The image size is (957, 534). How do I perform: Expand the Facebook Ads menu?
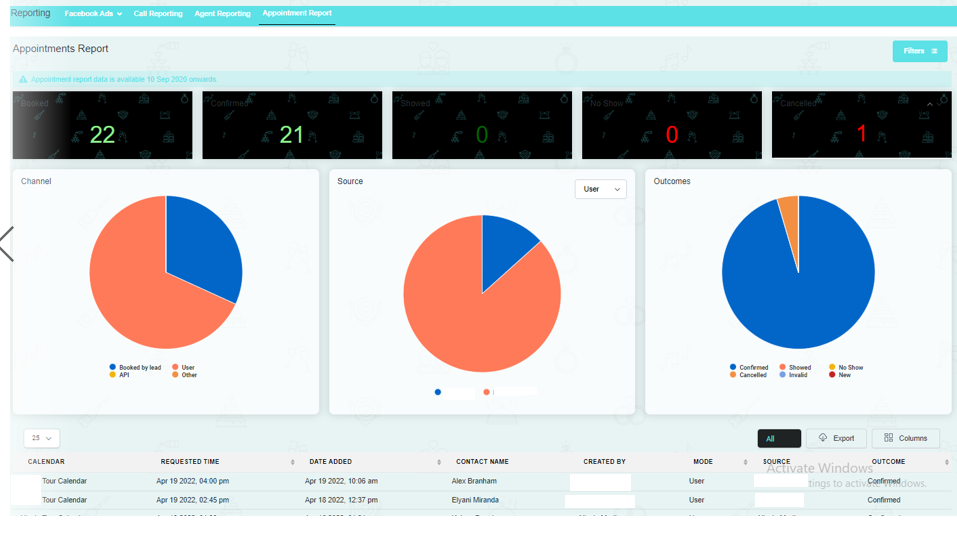pyautogui.click(x=93, y=13)
